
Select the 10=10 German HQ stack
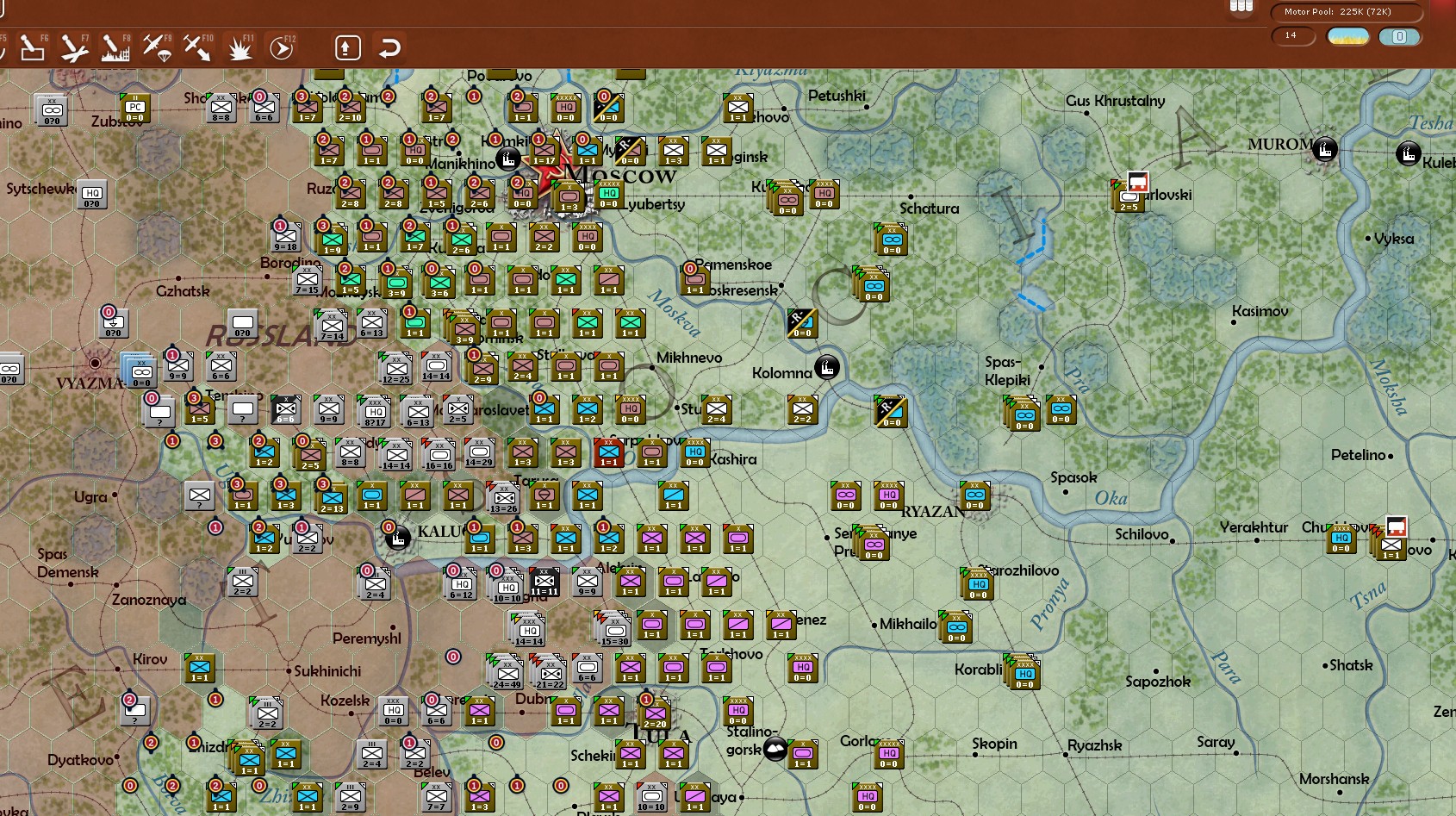[x=507, y=585]
